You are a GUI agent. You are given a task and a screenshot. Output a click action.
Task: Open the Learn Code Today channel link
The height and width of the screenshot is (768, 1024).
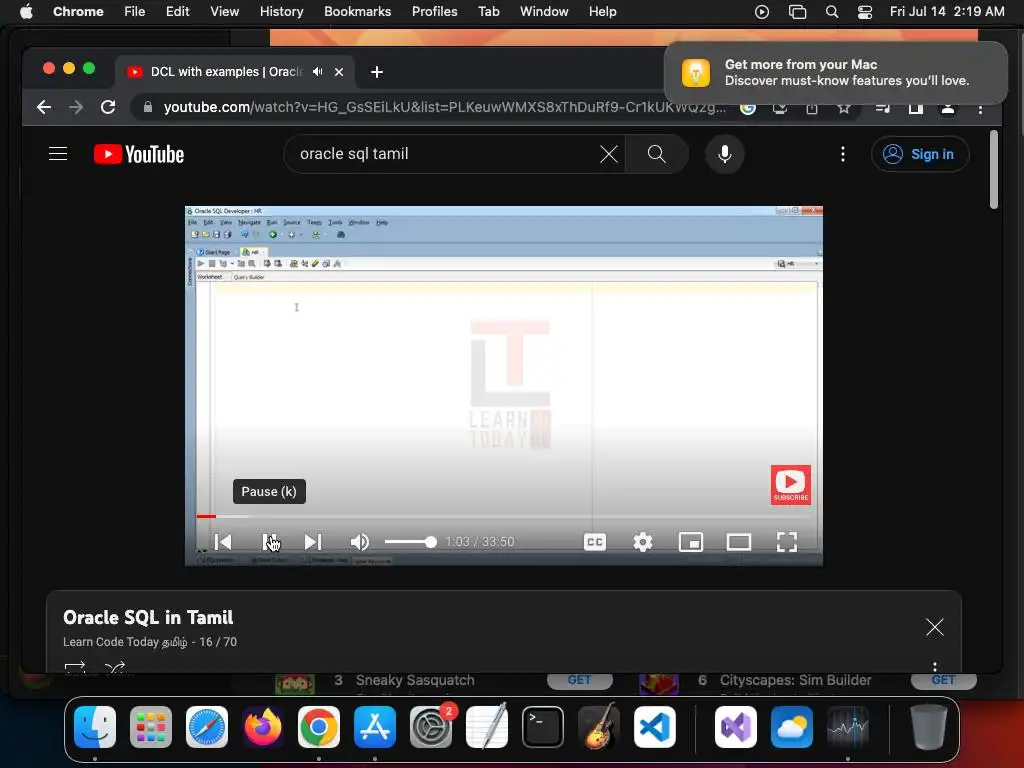(125, 642)
